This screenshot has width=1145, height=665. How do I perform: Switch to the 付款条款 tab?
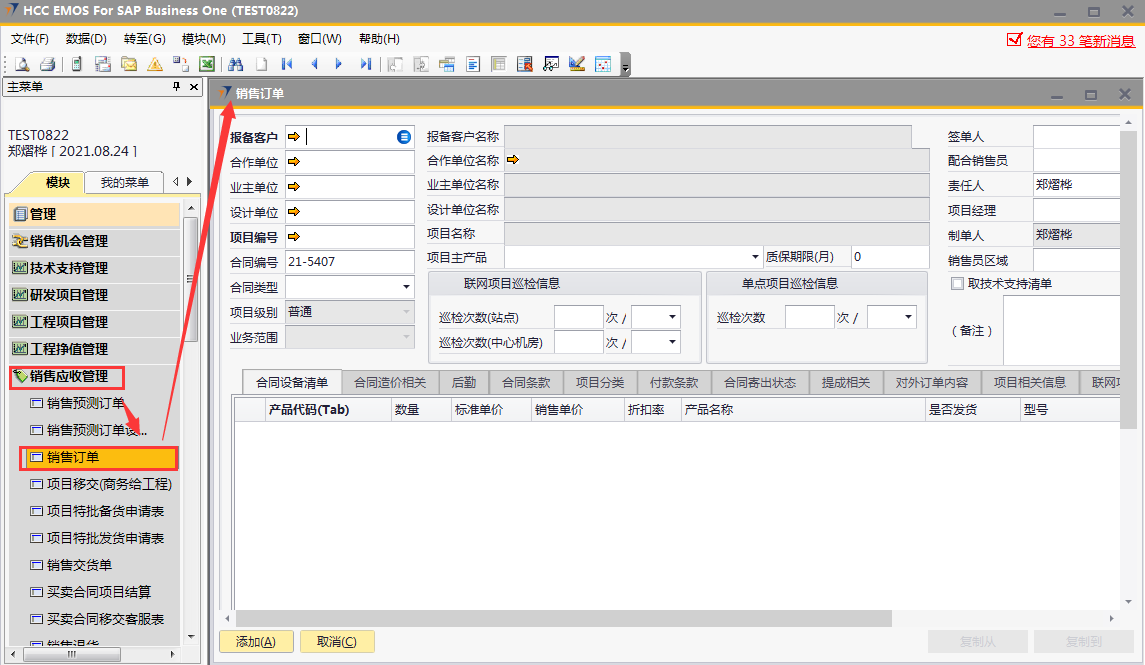click(x=674, y=382)
